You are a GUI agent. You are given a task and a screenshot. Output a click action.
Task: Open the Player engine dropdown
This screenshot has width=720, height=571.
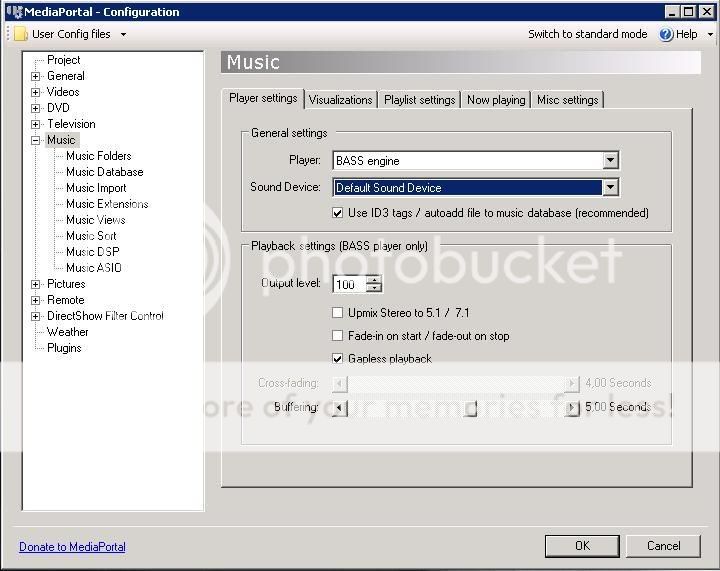(610, 161)
